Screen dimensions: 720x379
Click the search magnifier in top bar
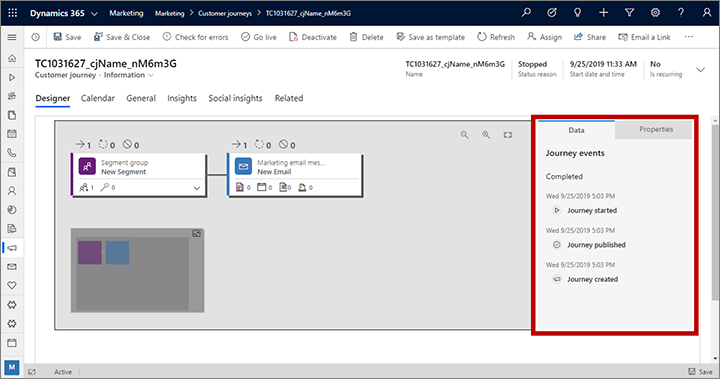coord(526,13)
